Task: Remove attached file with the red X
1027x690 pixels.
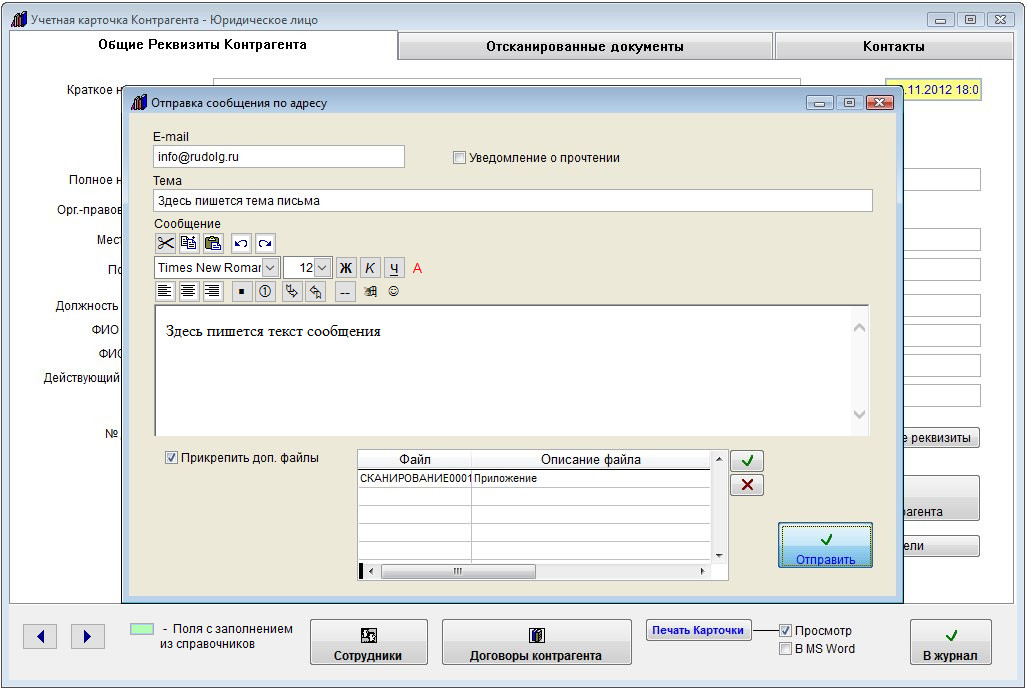Action: click(x=747, y=485)
